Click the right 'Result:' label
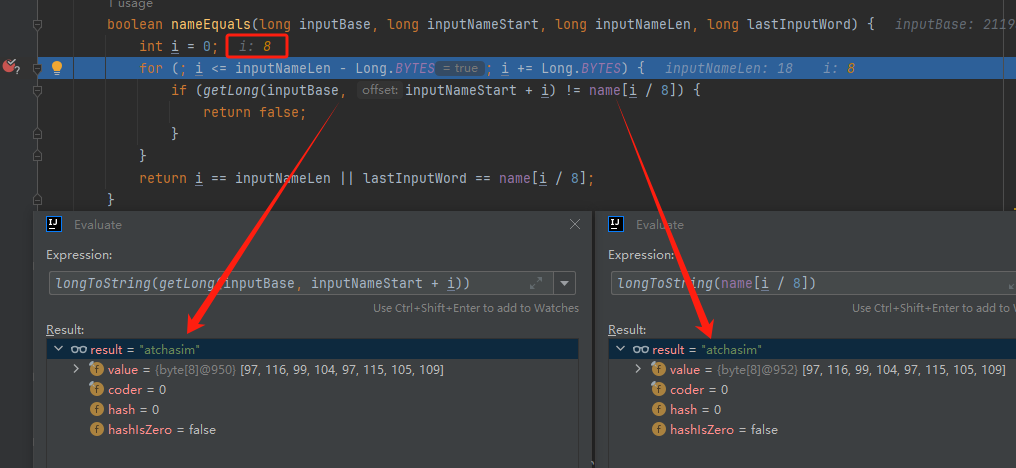 (x=627, y=330)
